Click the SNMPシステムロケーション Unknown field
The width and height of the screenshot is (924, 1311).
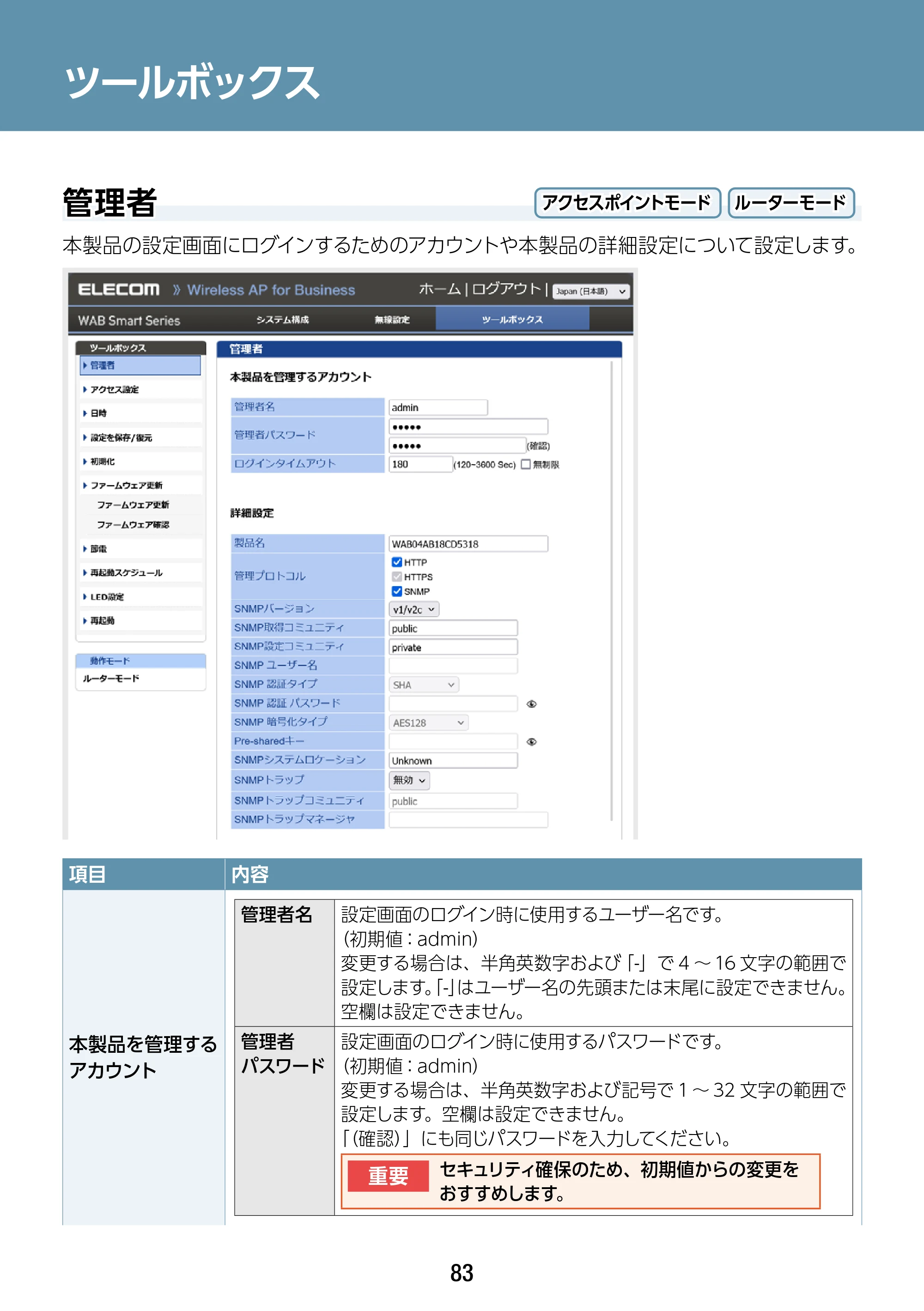tap(453, 760)
